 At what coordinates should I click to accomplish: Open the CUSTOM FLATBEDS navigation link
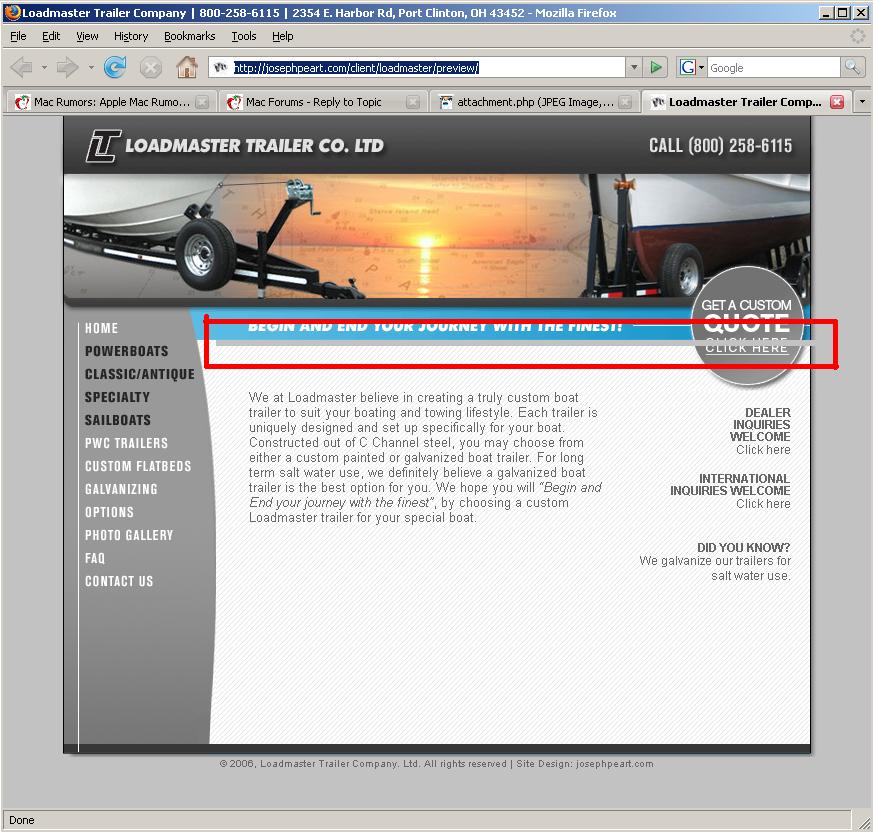(x=138, y=466)
